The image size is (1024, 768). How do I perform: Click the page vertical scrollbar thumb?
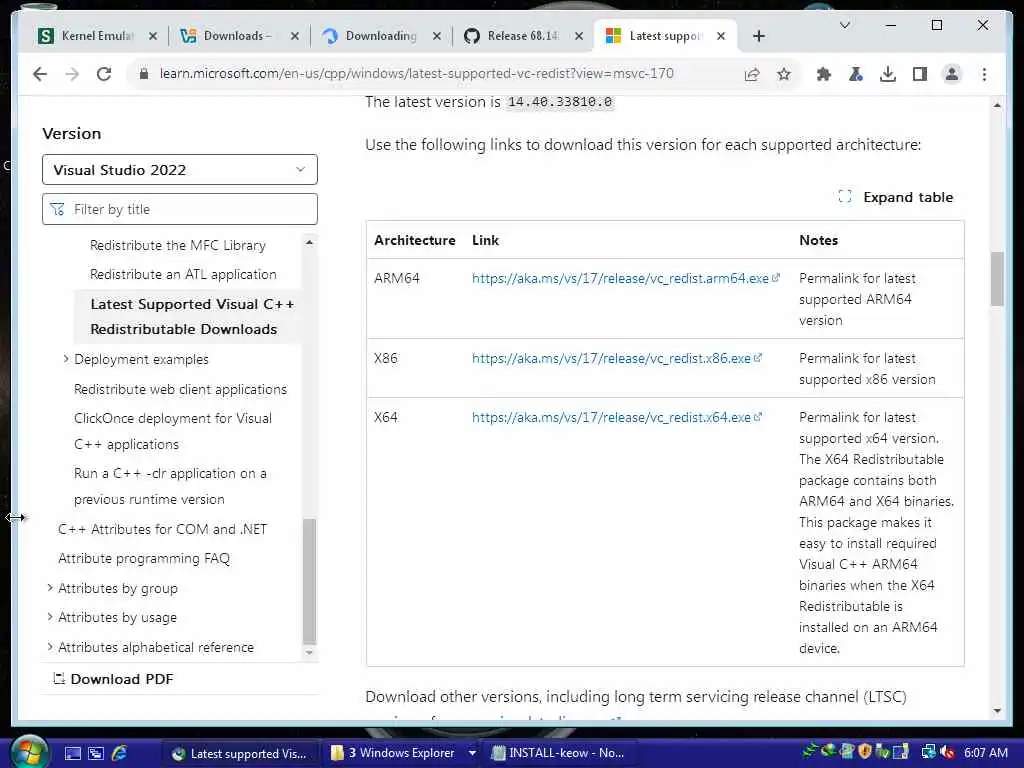997,279
